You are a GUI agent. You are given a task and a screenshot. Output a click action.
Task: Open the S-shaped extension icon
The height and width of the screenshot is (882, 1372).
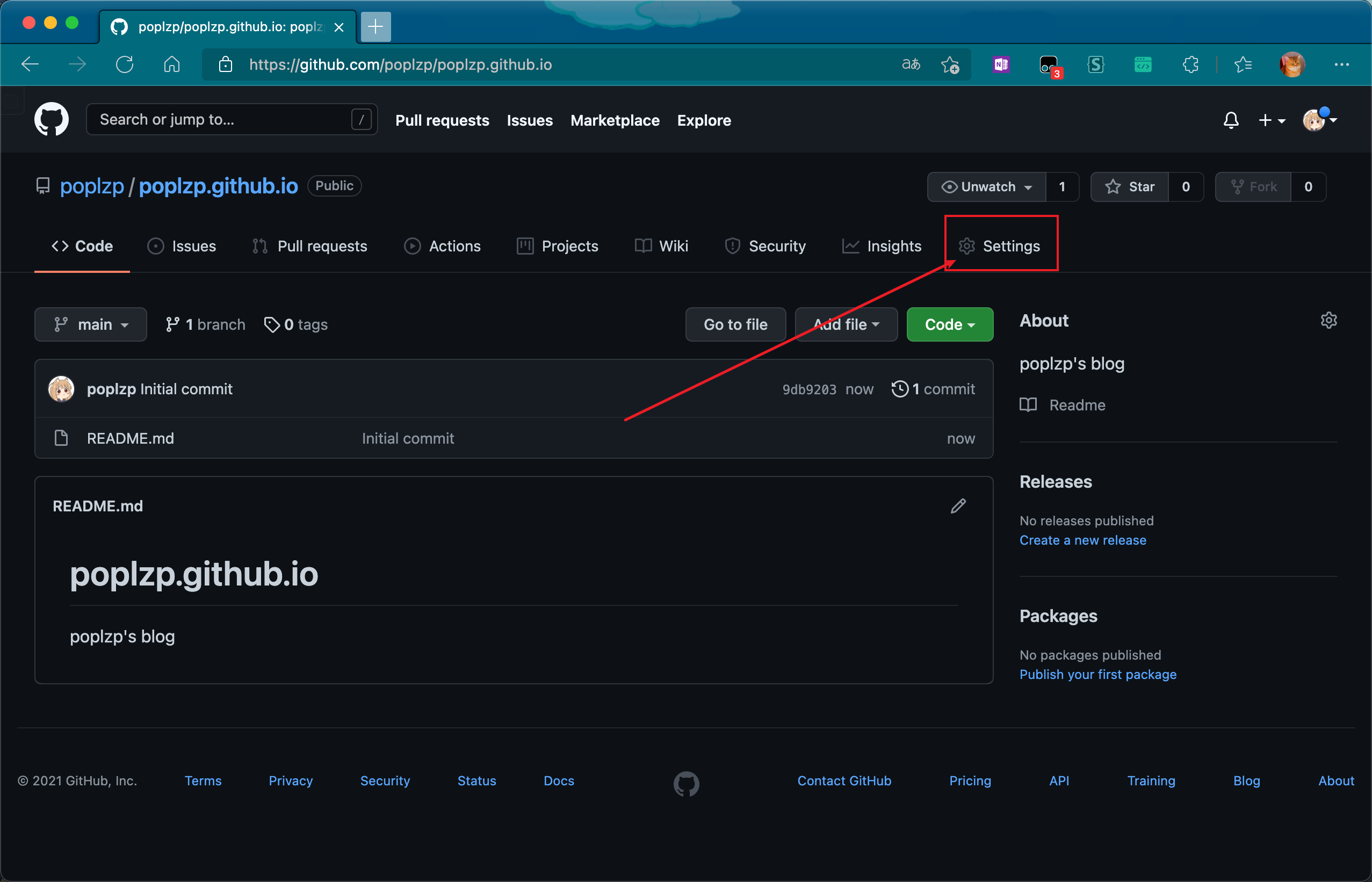(1096, 64)
